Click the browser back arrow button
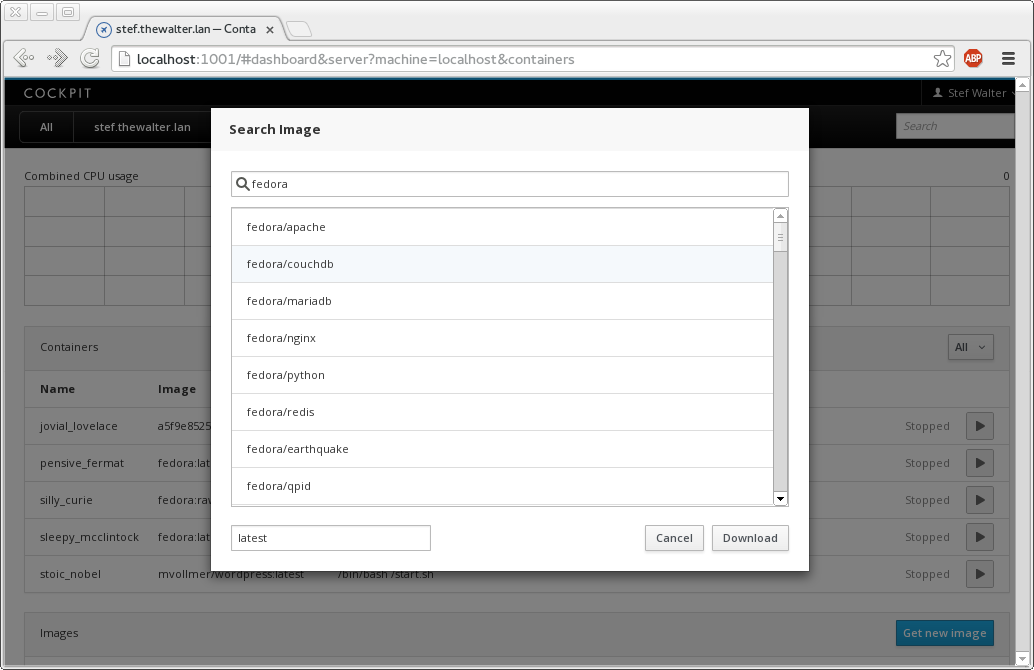Screen dimensions: 1034x670 [25, 59]
